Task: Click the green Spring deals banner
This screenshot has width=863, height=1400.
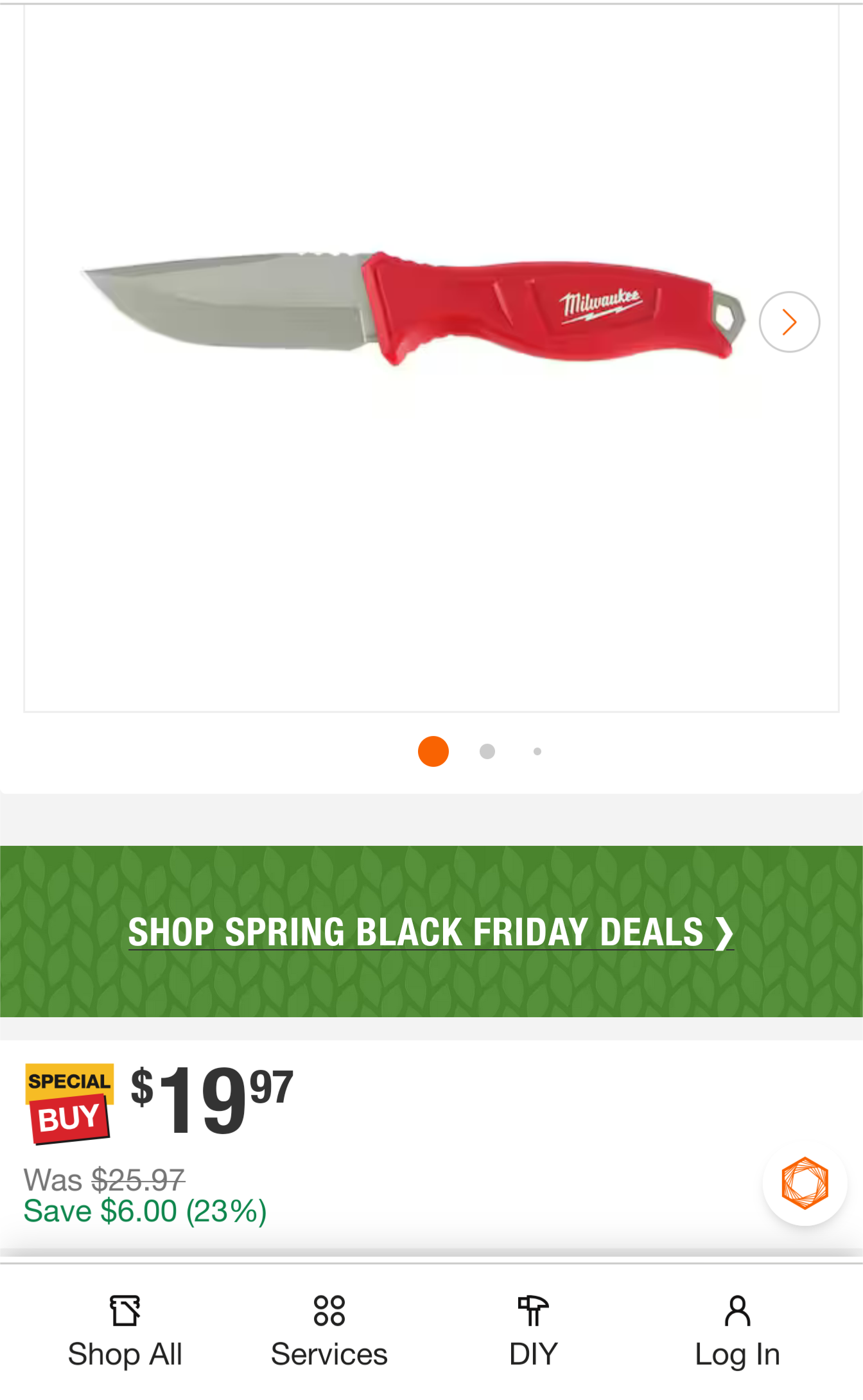Action: (431, 931)
